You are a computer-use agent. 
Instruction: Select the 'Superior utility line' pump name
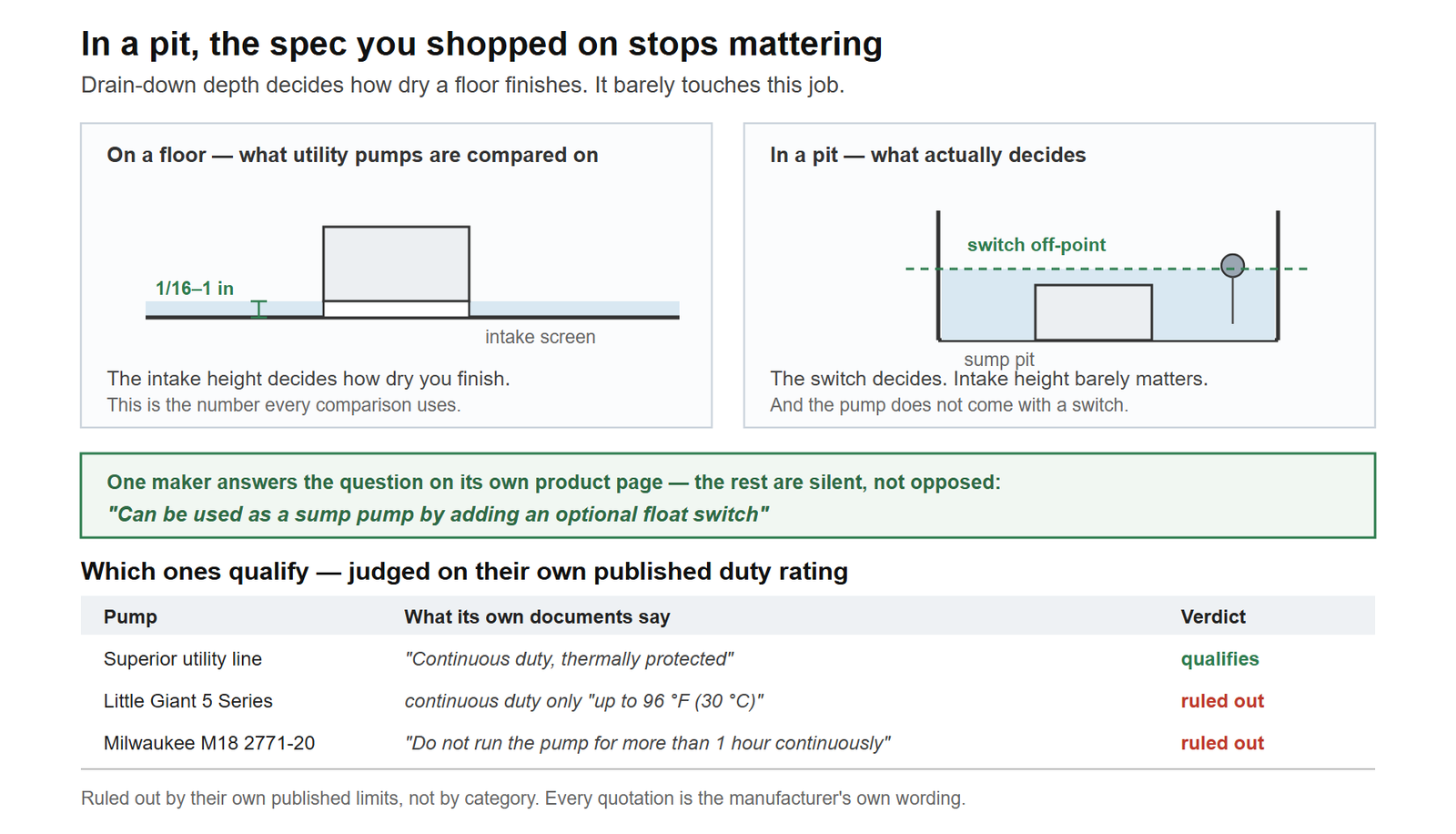click(183, 659)
